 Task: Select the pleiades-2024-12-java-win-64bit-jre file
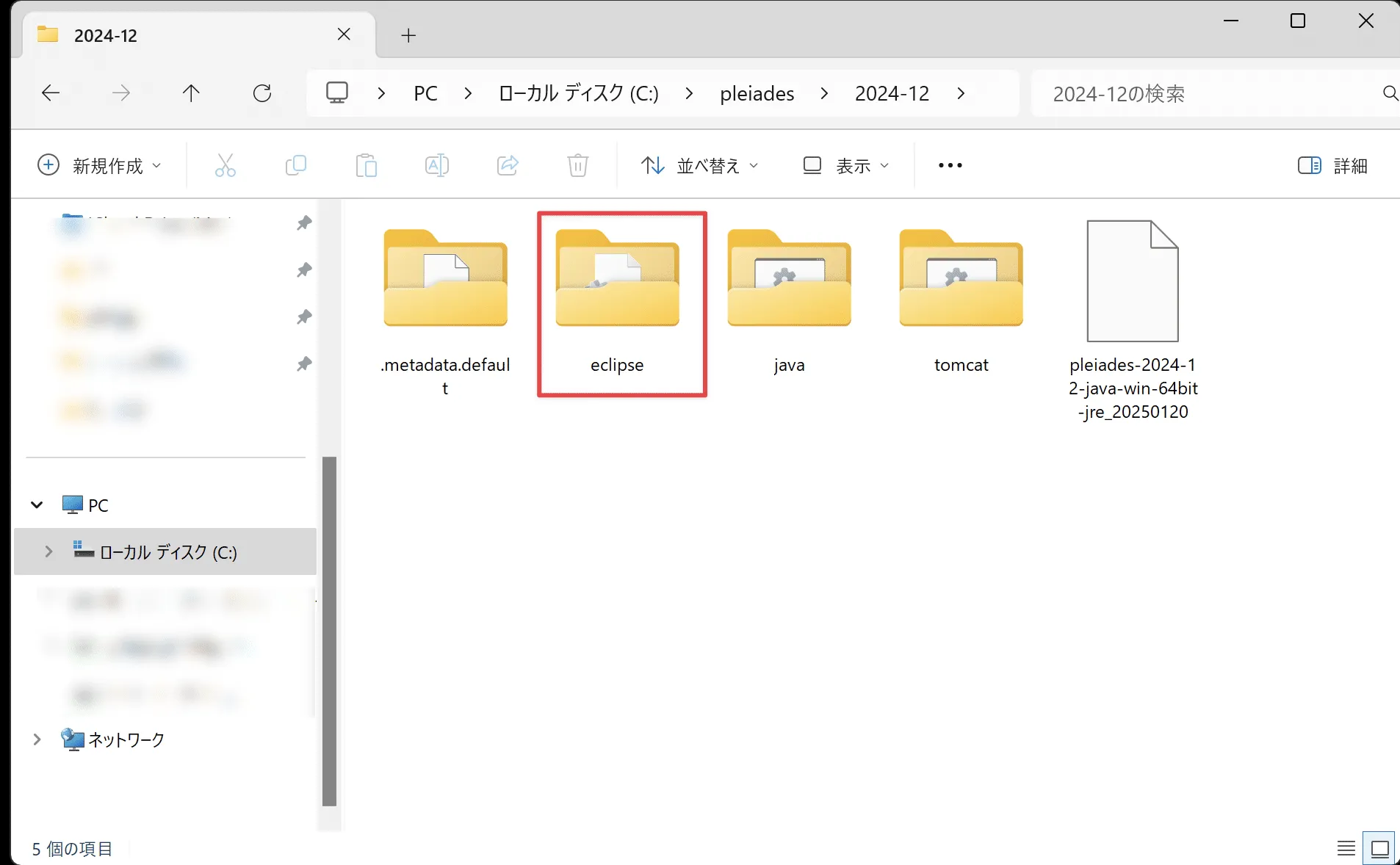(1133, 320)
